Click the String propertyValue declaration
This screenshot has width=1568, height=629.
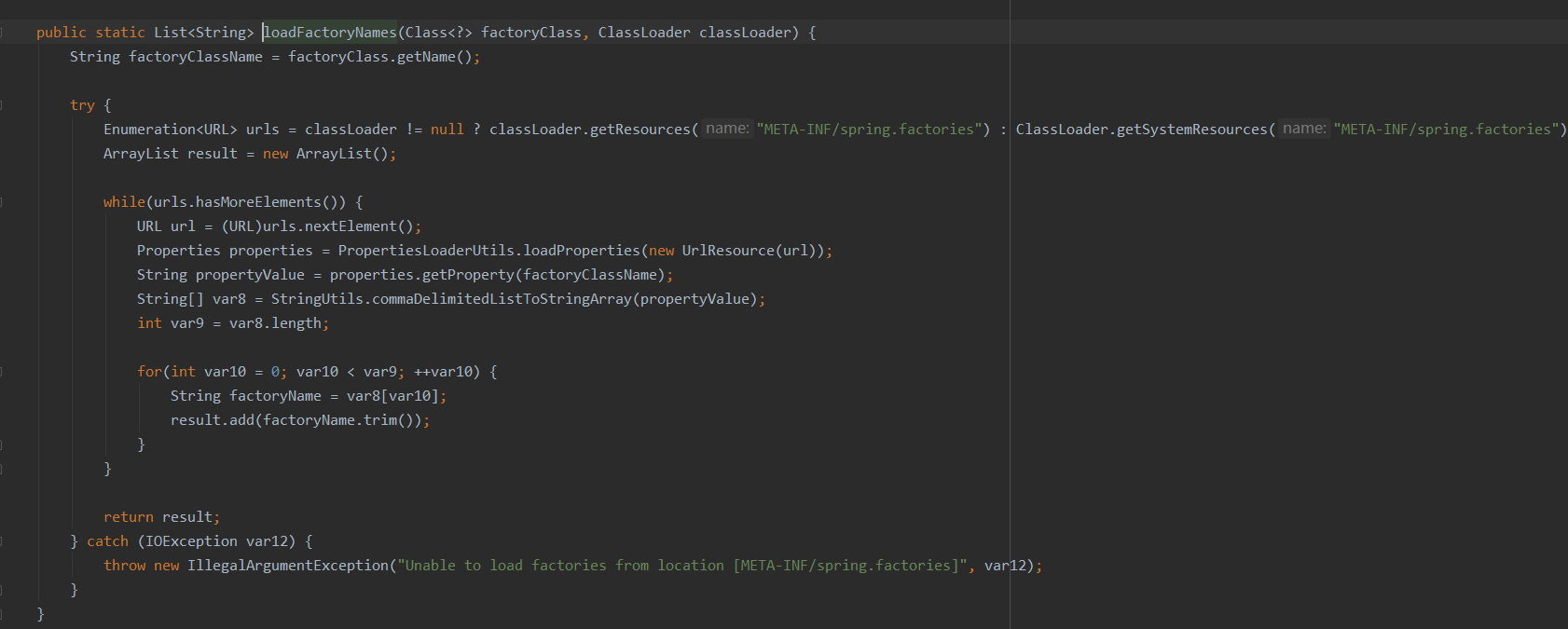click(221, 275)
